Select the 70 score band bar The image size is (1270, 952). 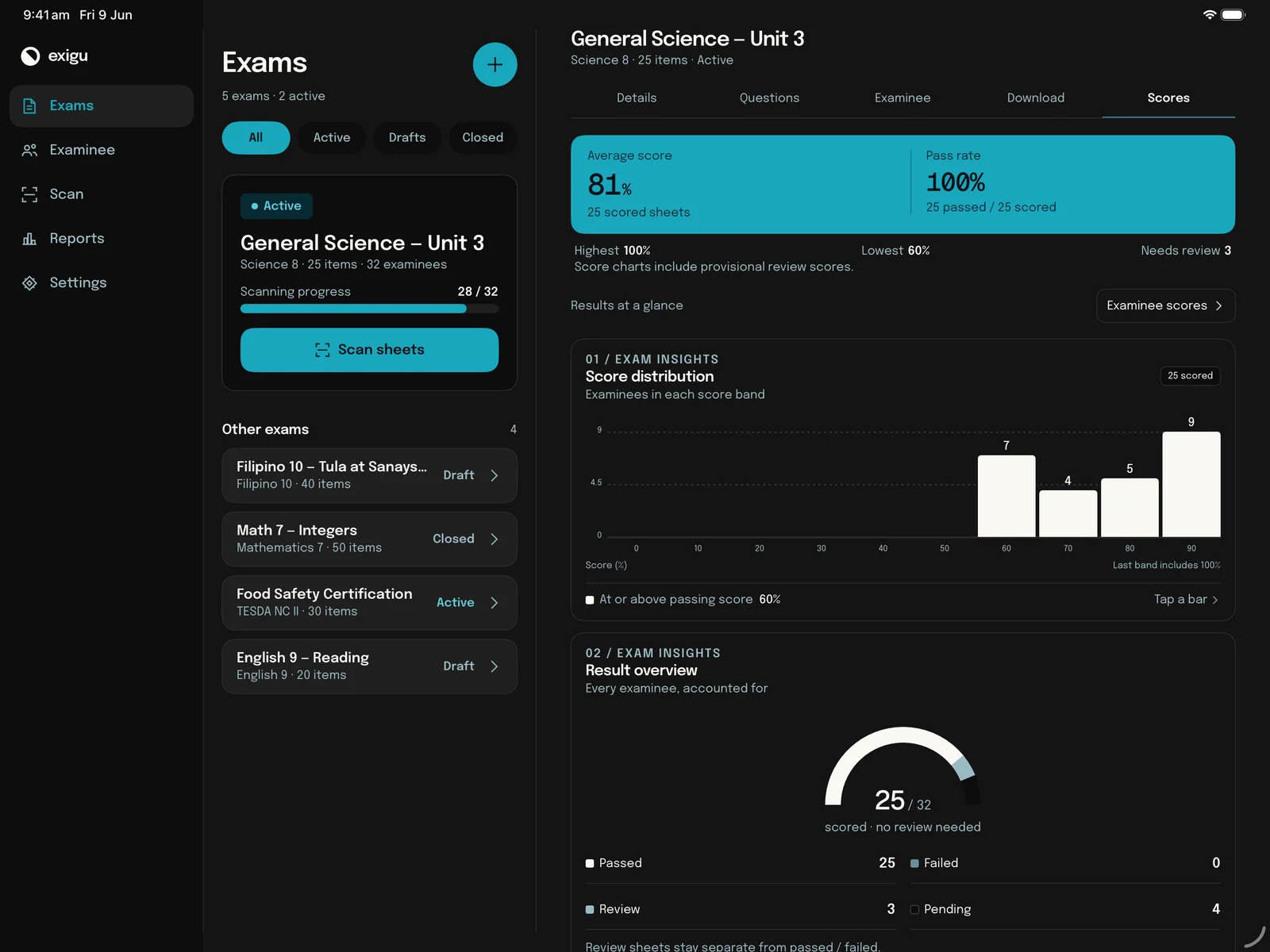click(1068, 513)
